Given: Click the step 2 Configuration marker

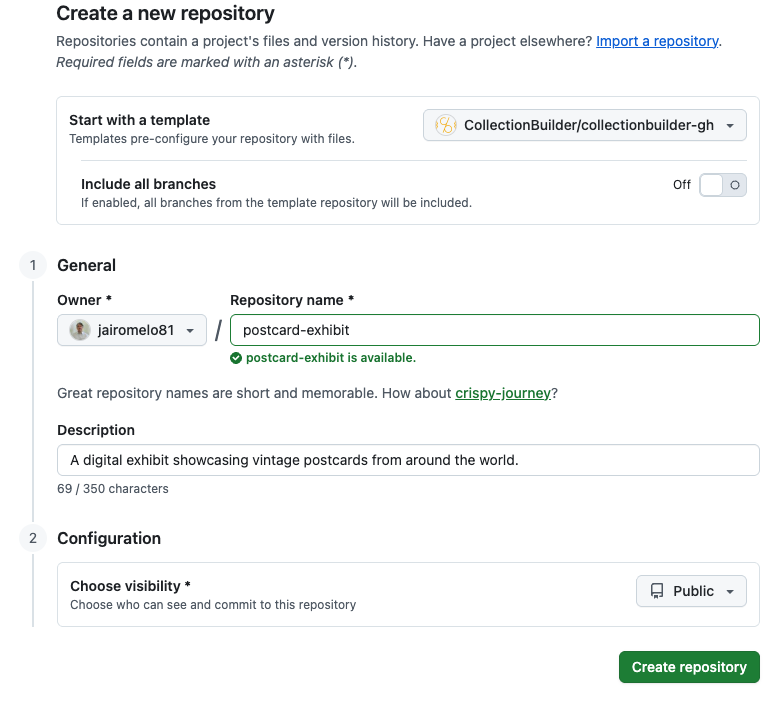Looking at the screenshot, I should (x=33, y=538).
